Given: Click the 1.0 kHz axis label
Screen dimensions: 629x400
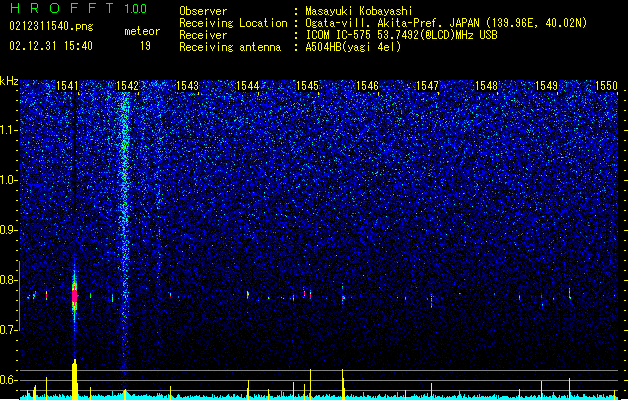Looking at the screenshot, I should point(9,180).
